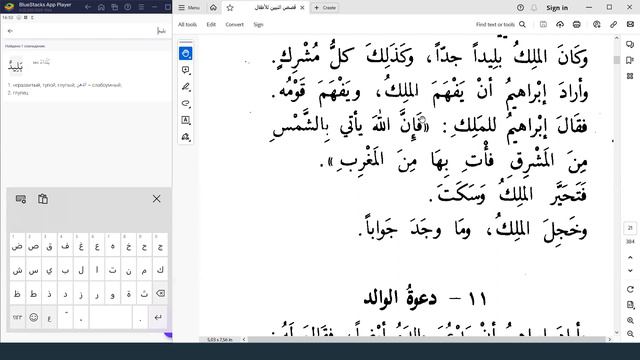Go back in the dictionary app

click(10, 31)
